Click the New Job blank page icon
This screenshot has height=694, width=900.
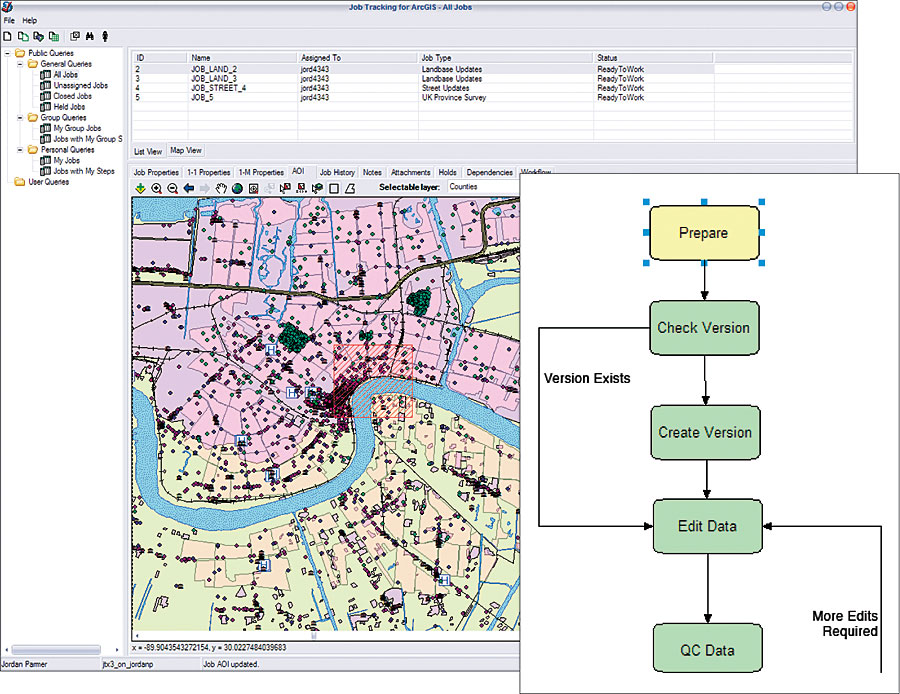point(7,36)
